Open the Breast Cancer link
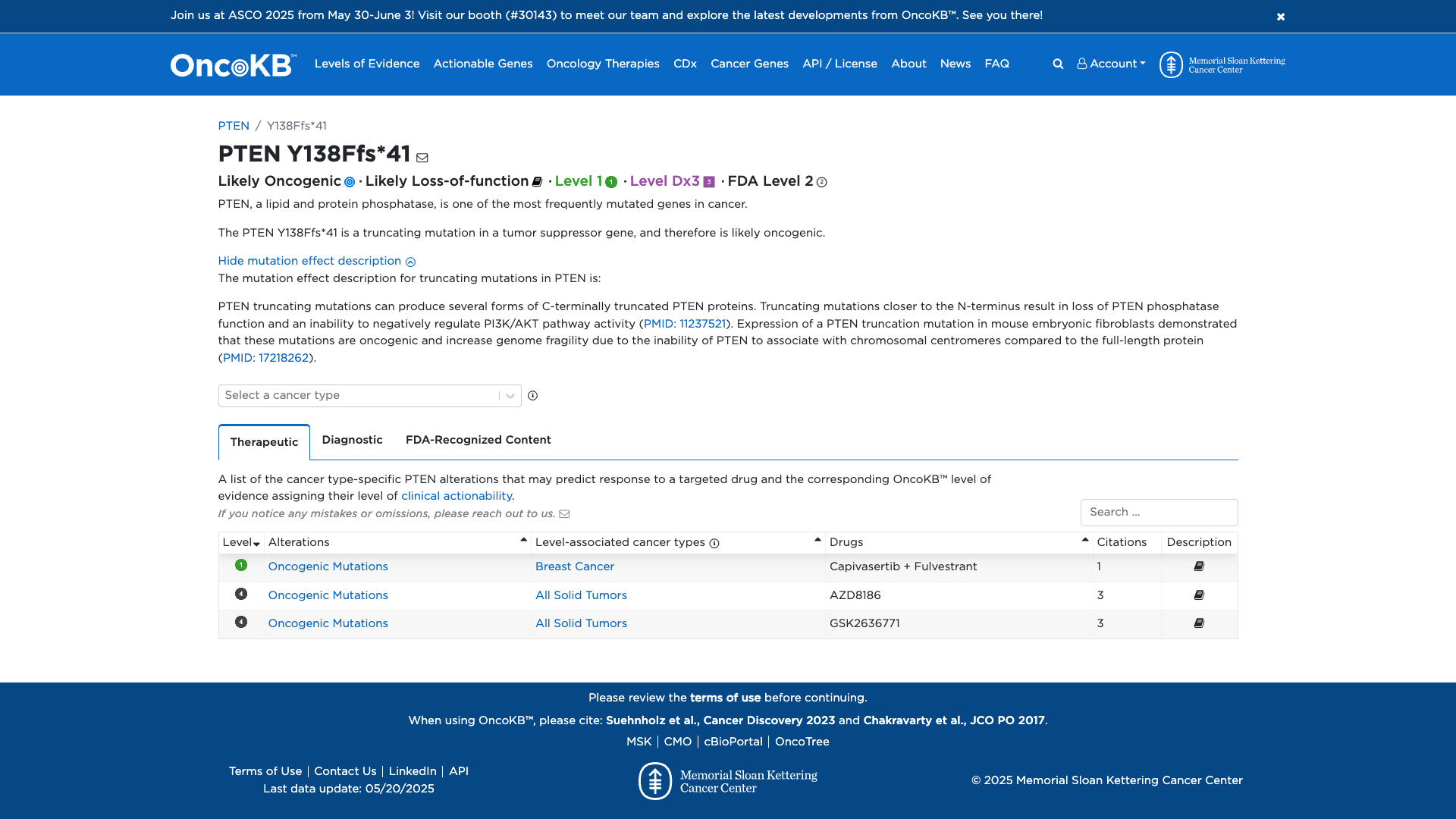The height and width of the screenshot is (819, 1456). pyautogui.click(x=575, y=567)
